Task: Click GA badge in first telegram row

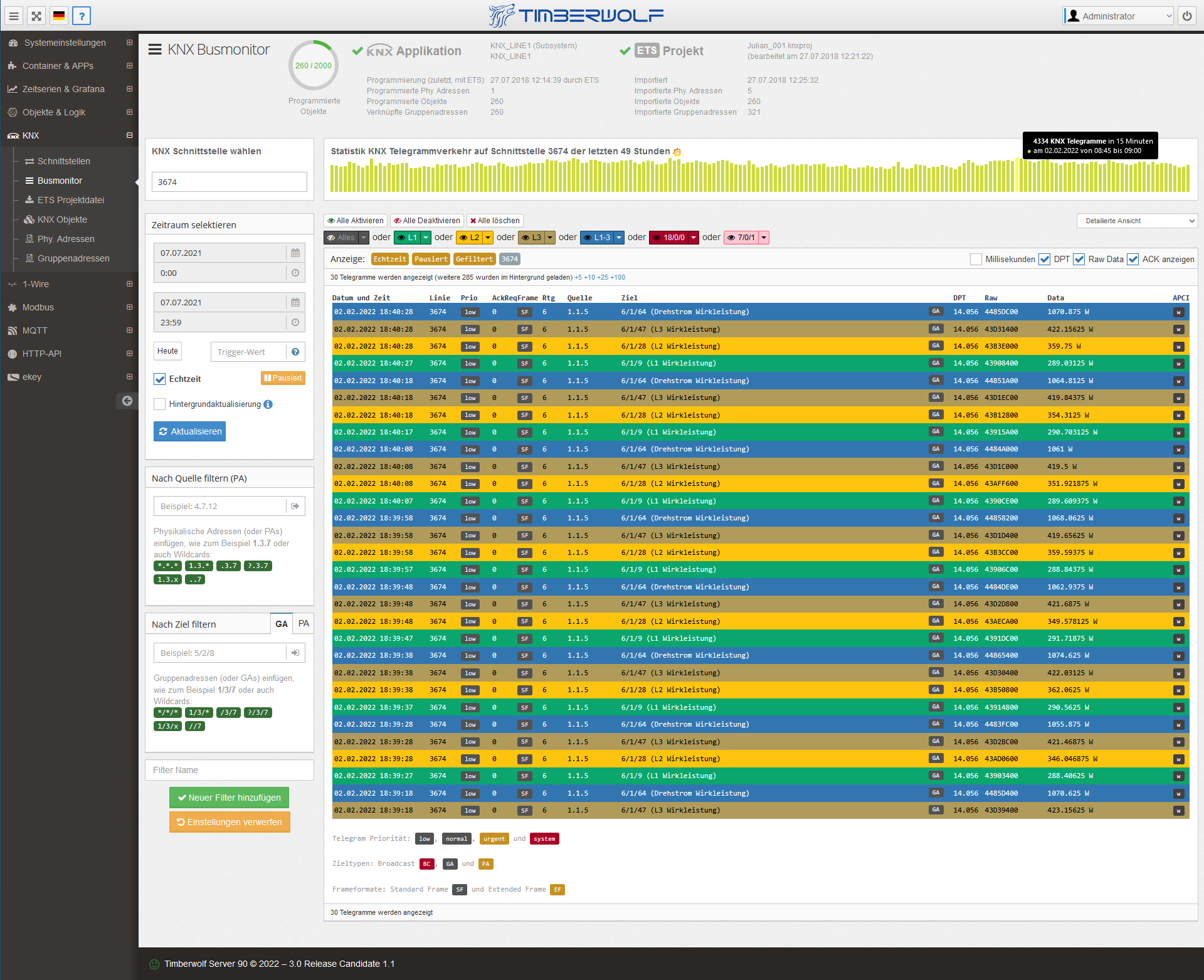Action: click(x=936, y=312)
